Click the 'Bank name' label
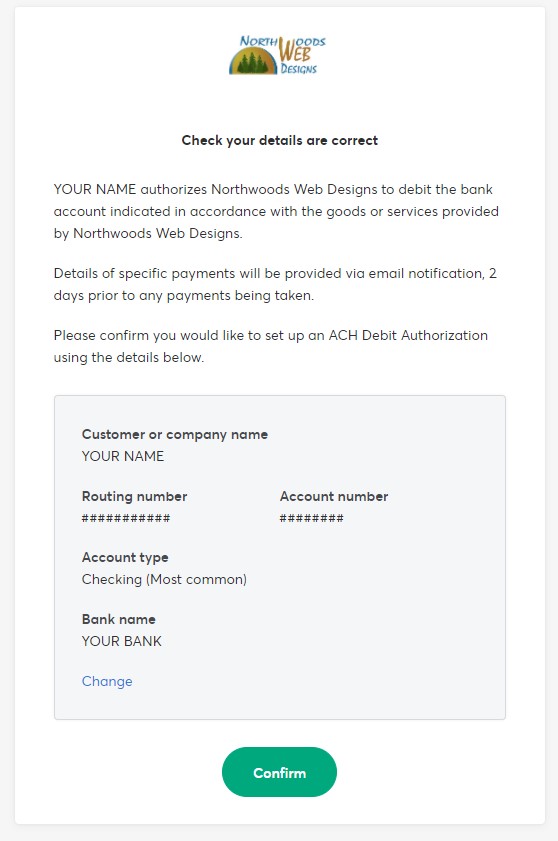558x841 pixels. (x=119, y=619)
